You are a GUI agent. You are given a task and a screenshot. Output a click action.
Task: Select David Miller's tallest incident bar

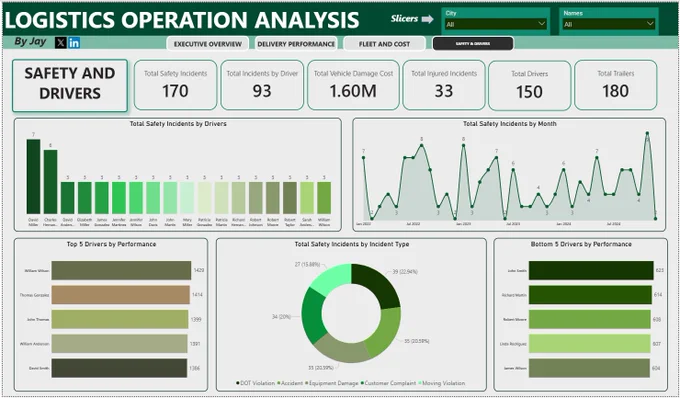(33, 176)
